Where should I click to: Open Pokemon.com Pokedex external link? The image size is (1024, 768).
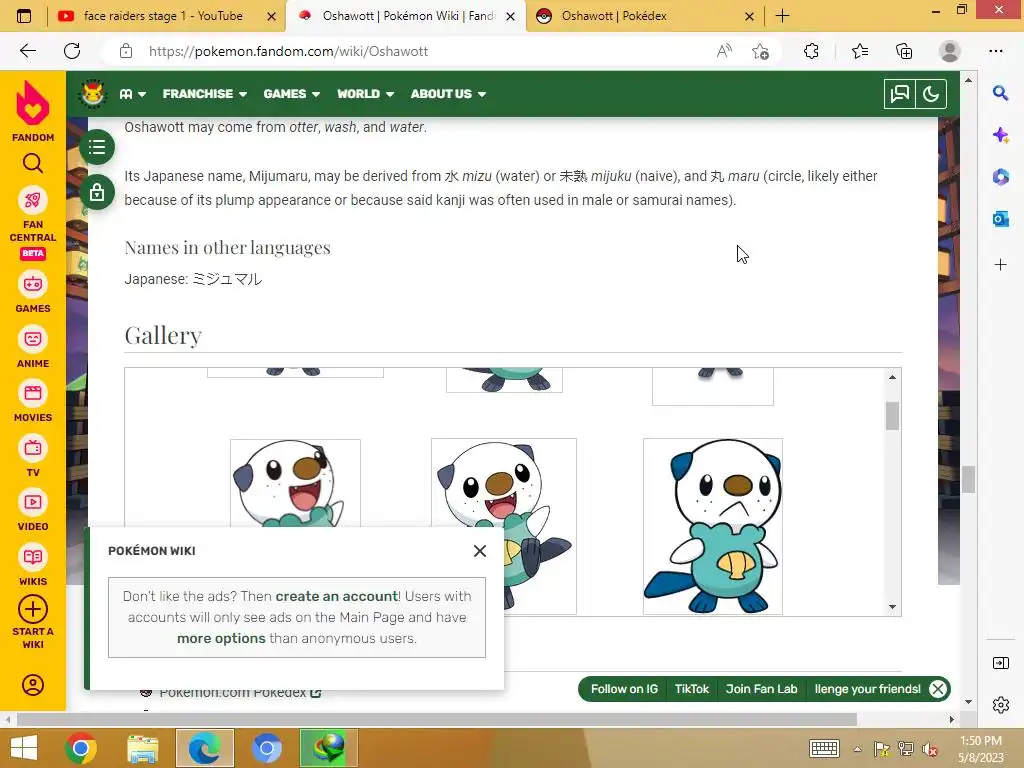coord(240,693)
